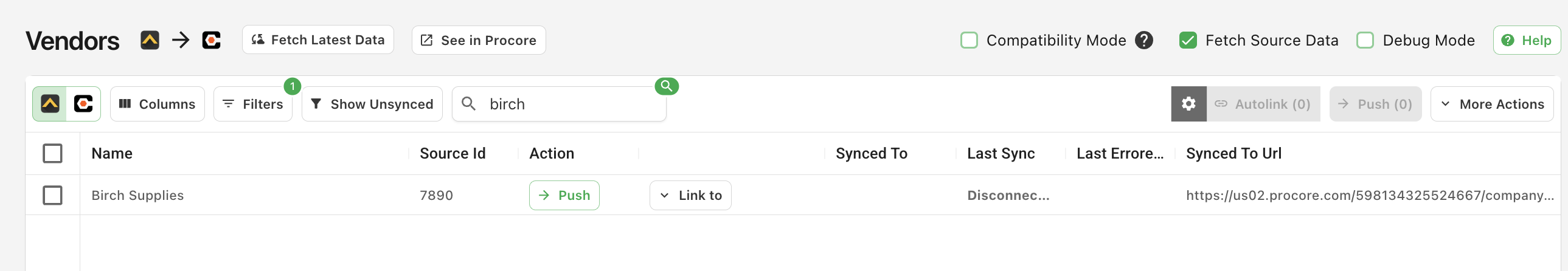This screenshot has height=271, width=1568.
Task: Enable the Compatibility Mode checkbox
Action: (968, 40)
